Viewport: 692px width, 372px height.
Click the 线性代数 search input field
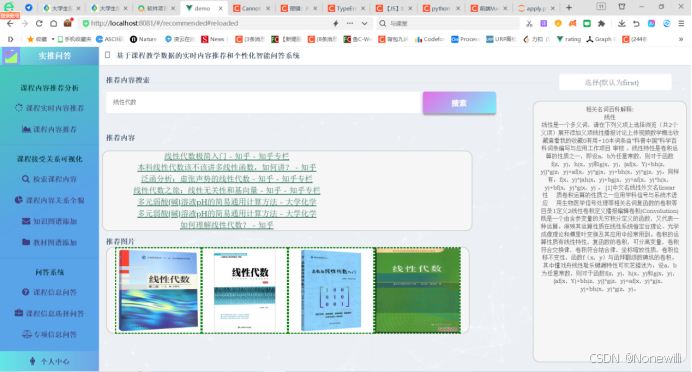pyautogui.click(x=263, y=102)
